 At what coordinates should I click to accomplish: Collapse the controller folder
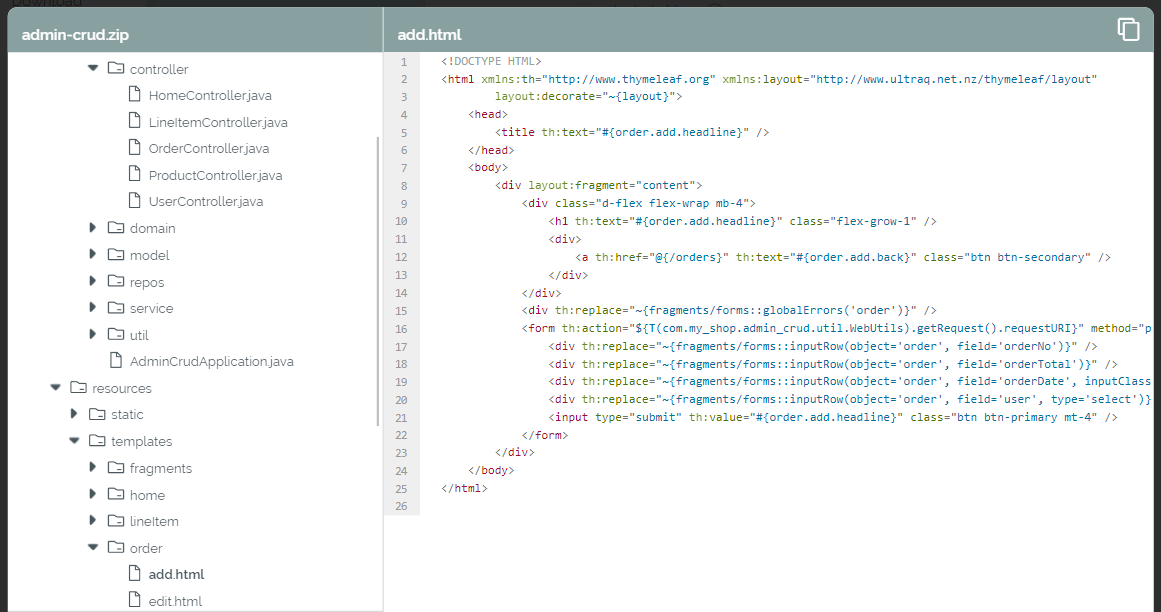[x=93, y=68]
